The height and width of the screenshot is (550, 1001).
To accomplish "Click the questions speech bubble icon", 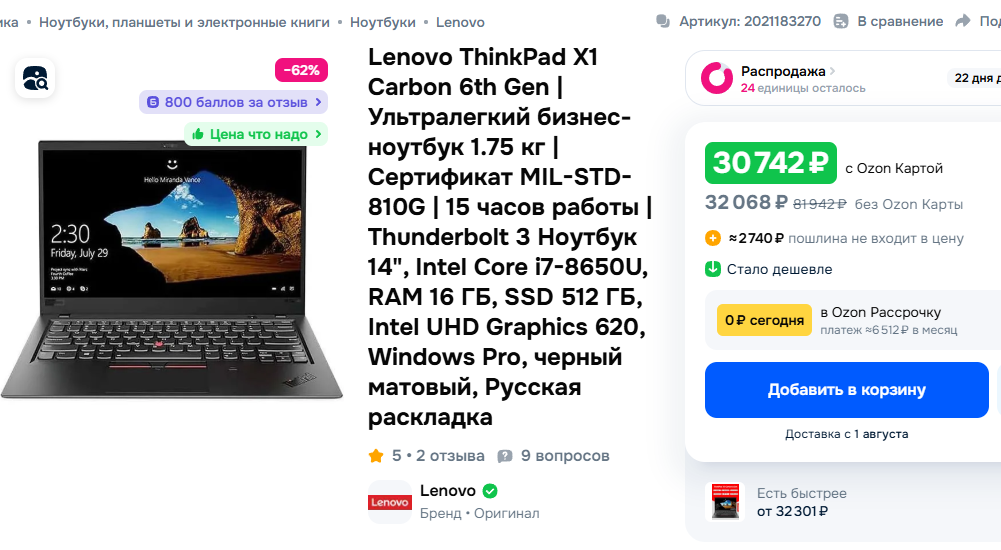I will tap(505, 456).
